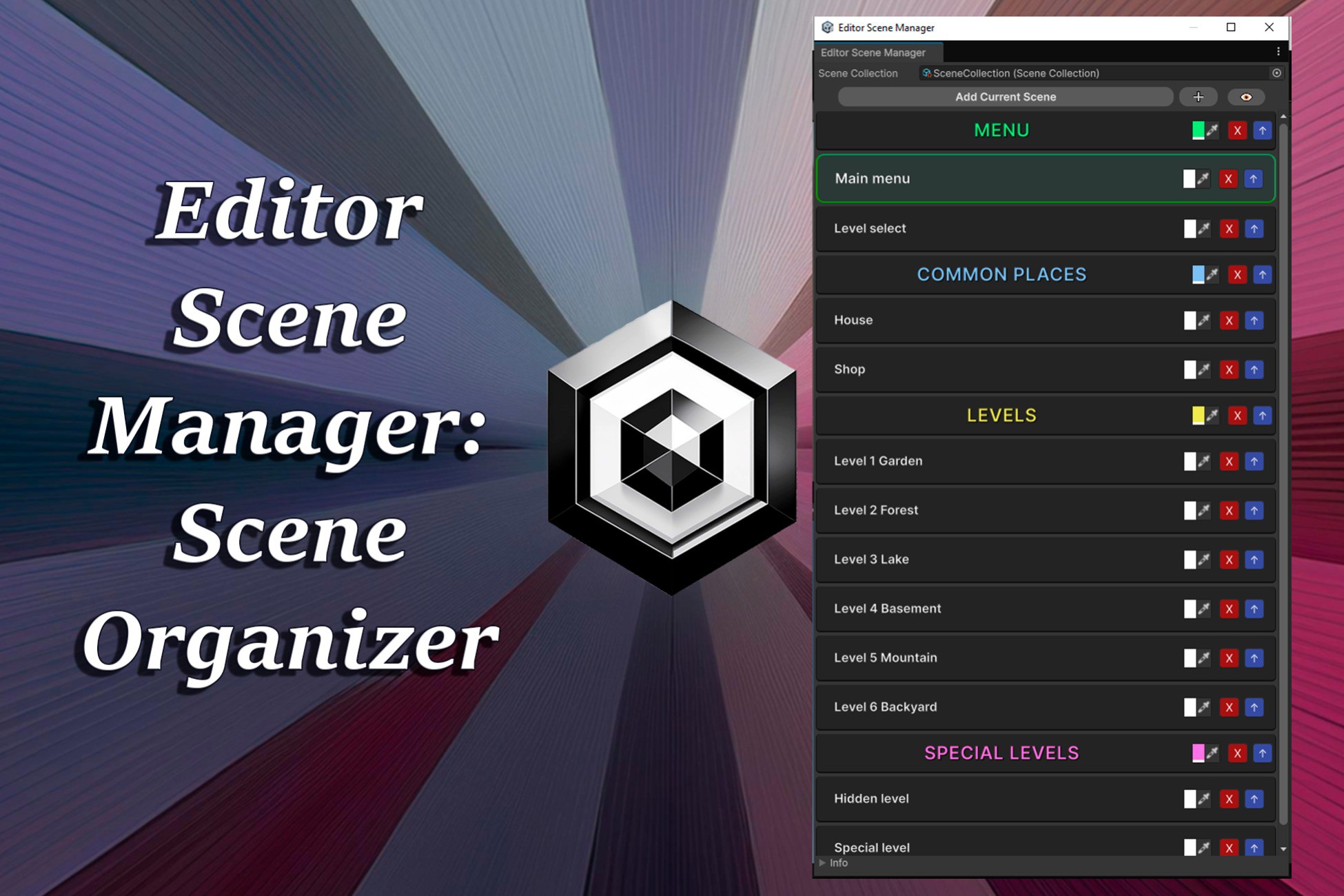Move Level select up with blue arrow

click(1254, 229)
